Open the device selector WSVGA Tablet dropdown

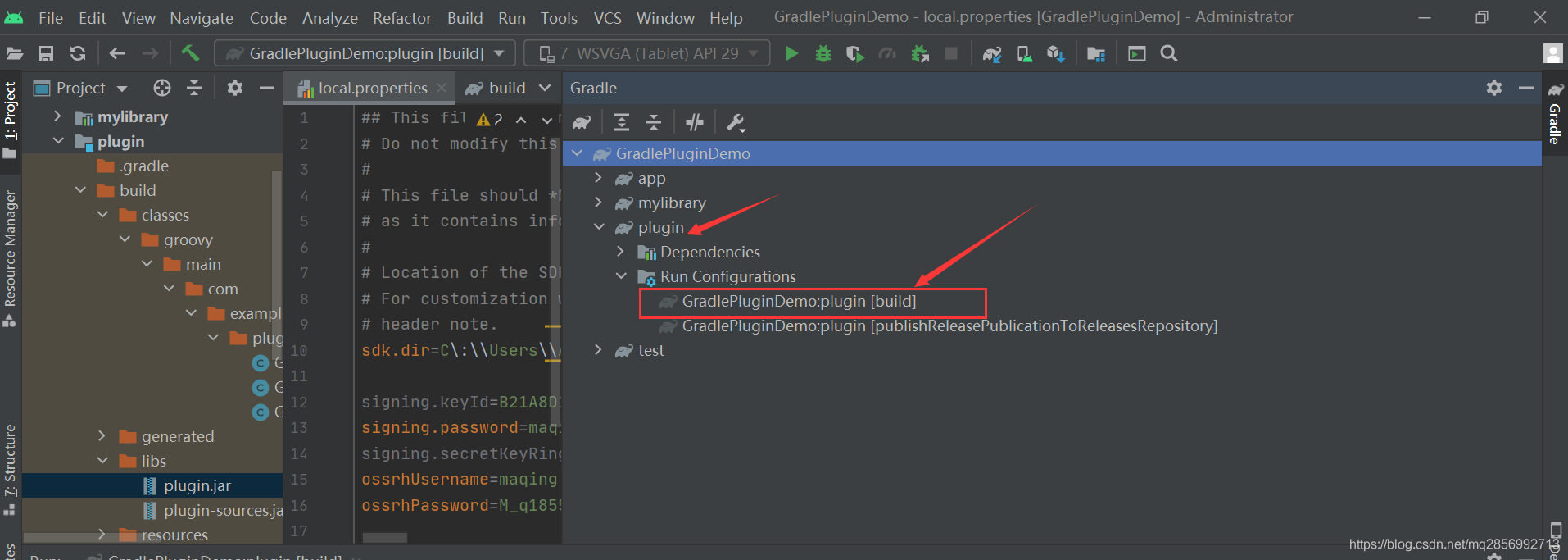(x=647, y=53)
